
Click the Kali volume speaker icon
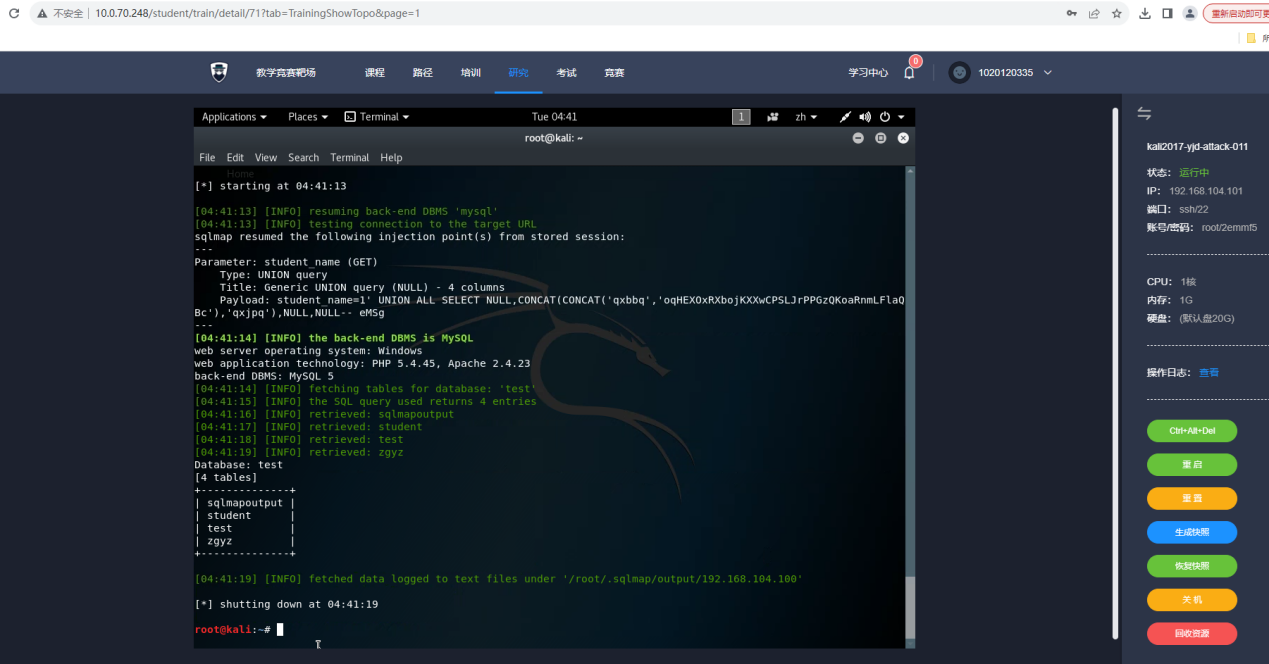(865, 117)
